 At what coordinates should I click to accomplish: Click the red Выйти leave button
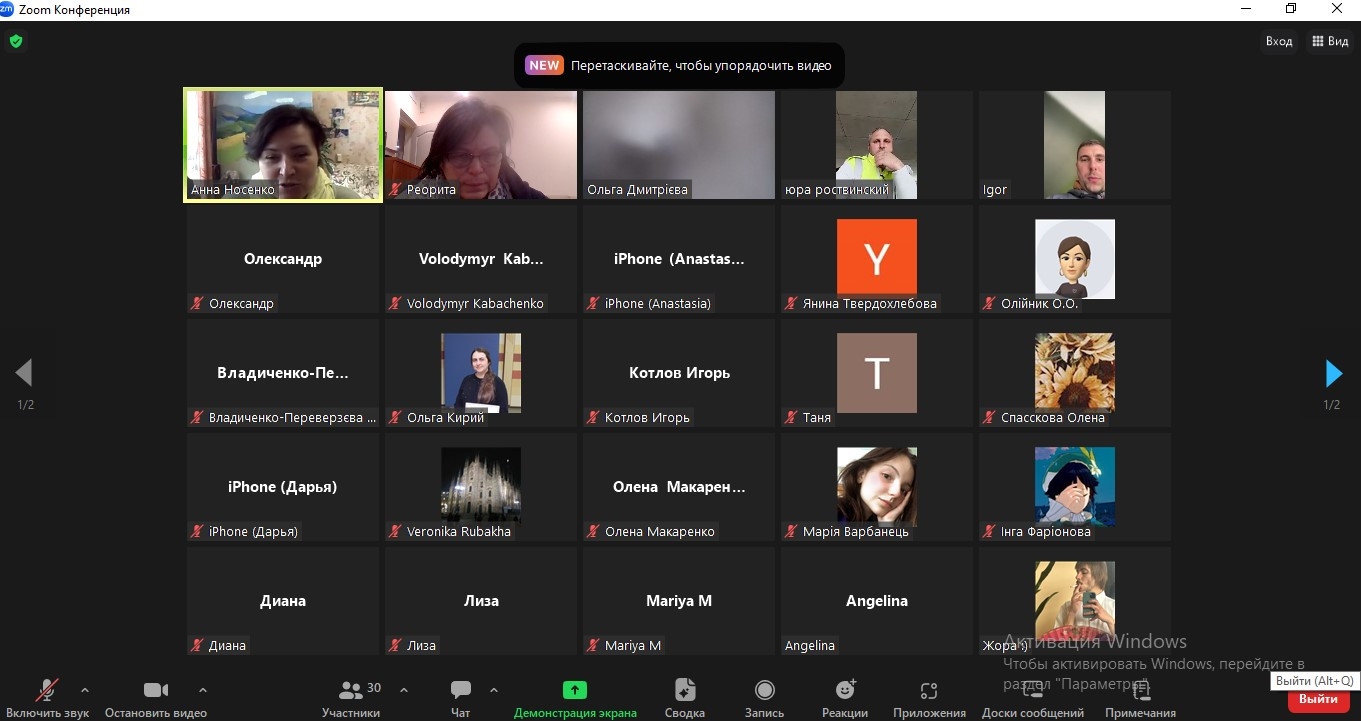(1319, 699)
